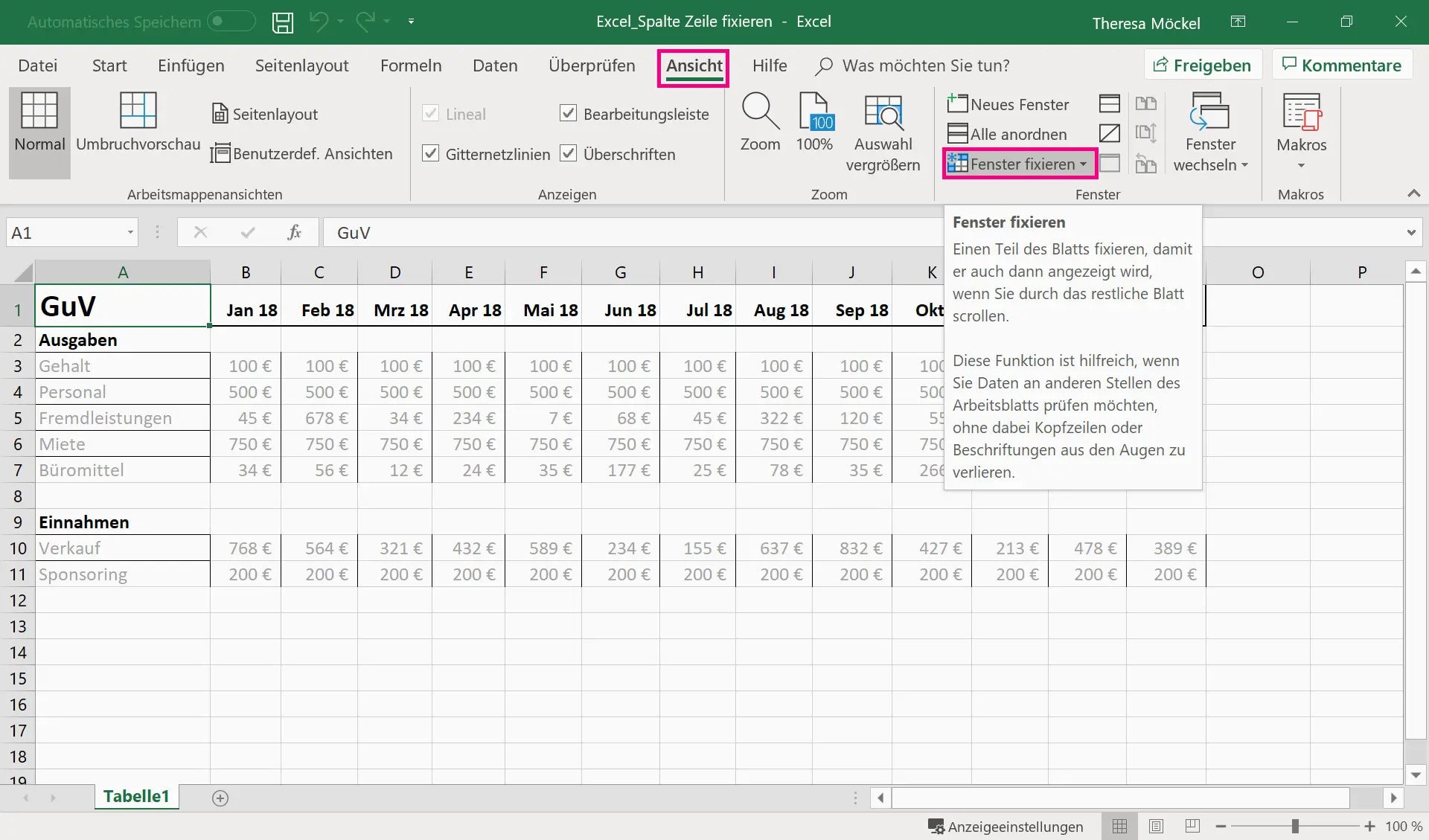Toggle Automatisches Speichern switch
The image size is (1429, 840).
pyautogui.click(x=230, y=22)
